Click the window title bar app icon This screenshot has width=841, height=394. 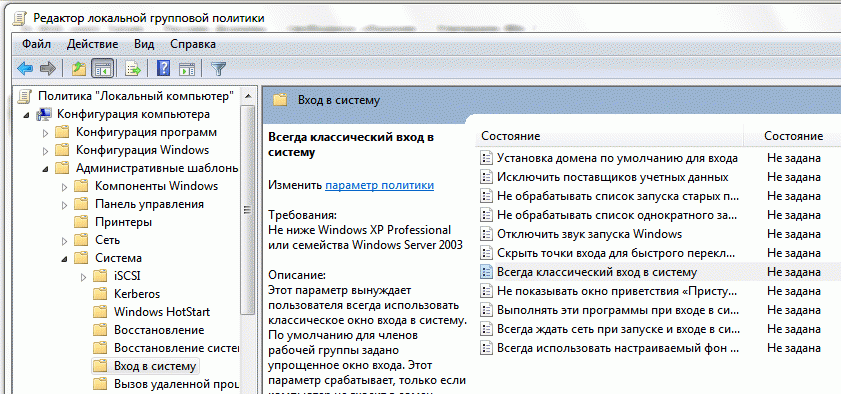[20, 18]
